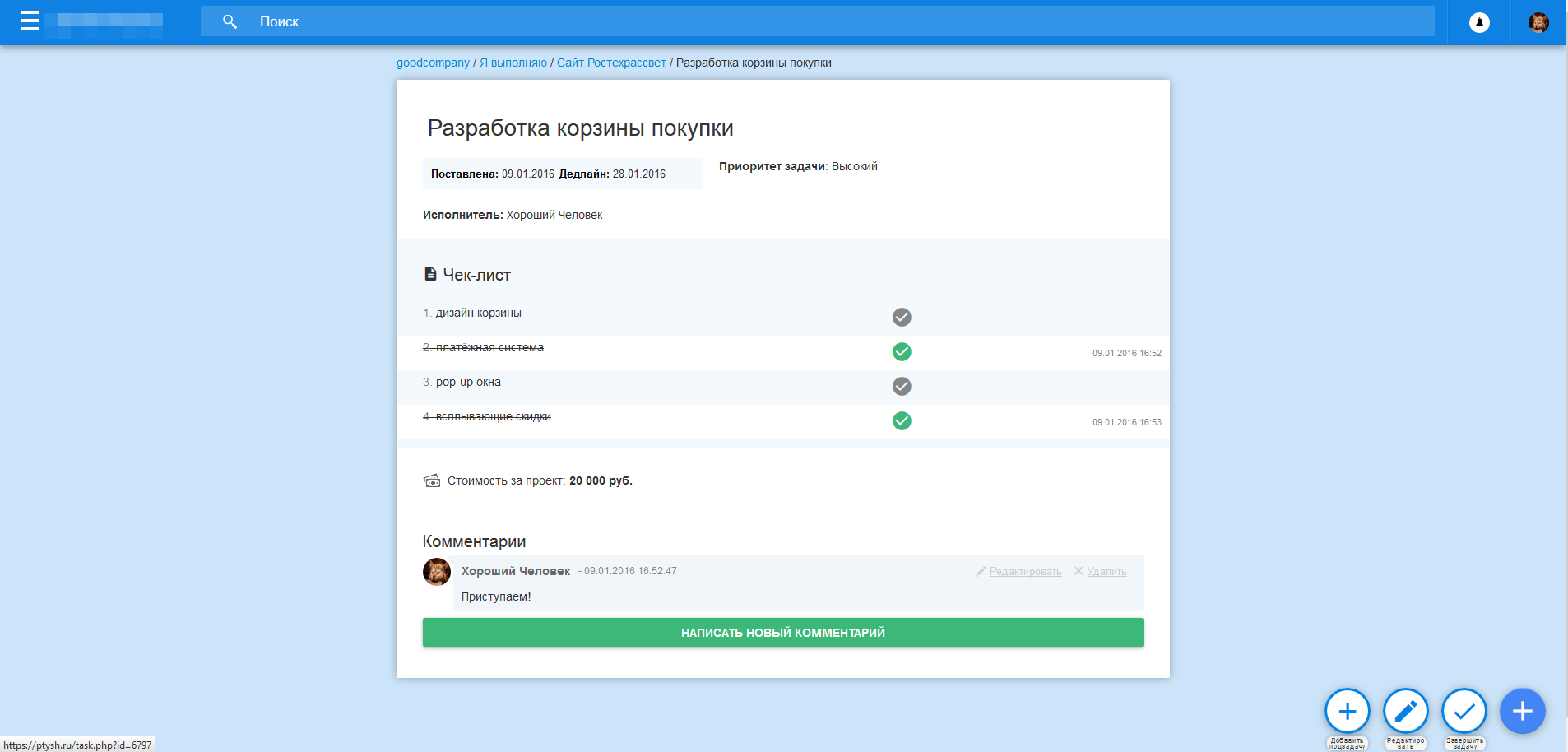Open the user avatar in the top bar
1568x752 pixels.
[1538, 22]
